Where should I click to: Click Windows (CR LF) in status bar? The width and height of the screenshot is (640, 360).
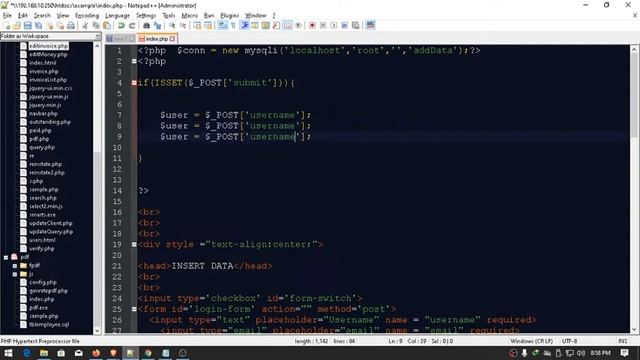[531, 341]
